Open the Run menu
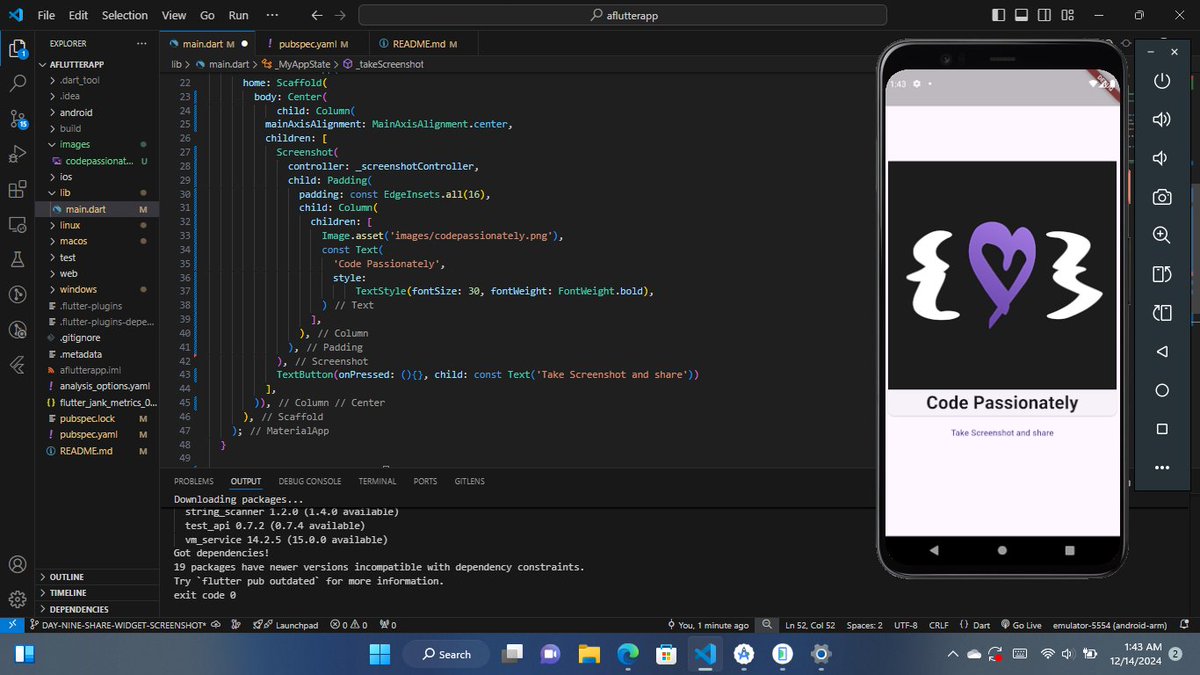This screenshot has width=1200, height=675. [238, 15]
